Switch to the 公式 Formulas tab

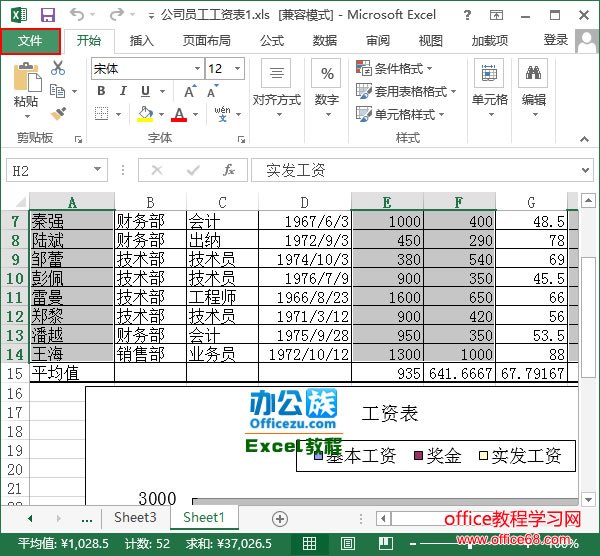272,40
